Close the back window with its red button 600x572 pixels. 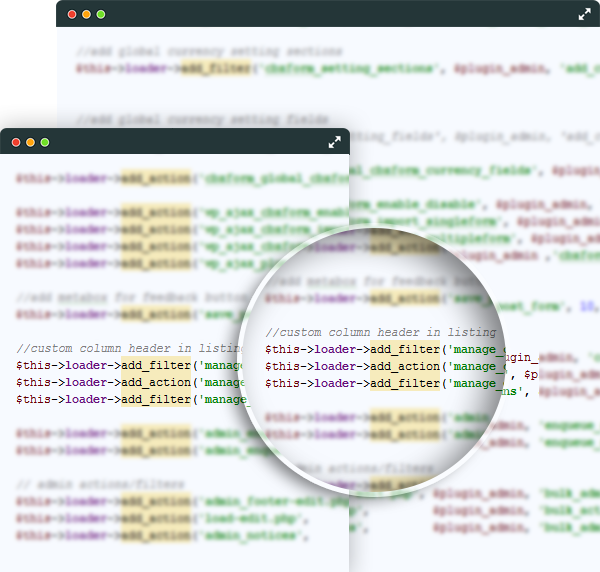pos(72,15)
